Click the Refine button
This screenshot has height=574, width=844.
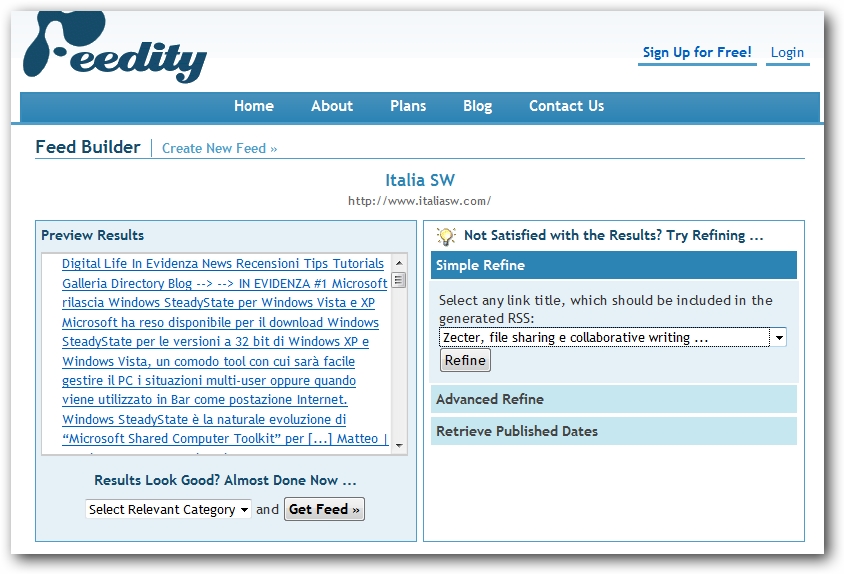465,360
